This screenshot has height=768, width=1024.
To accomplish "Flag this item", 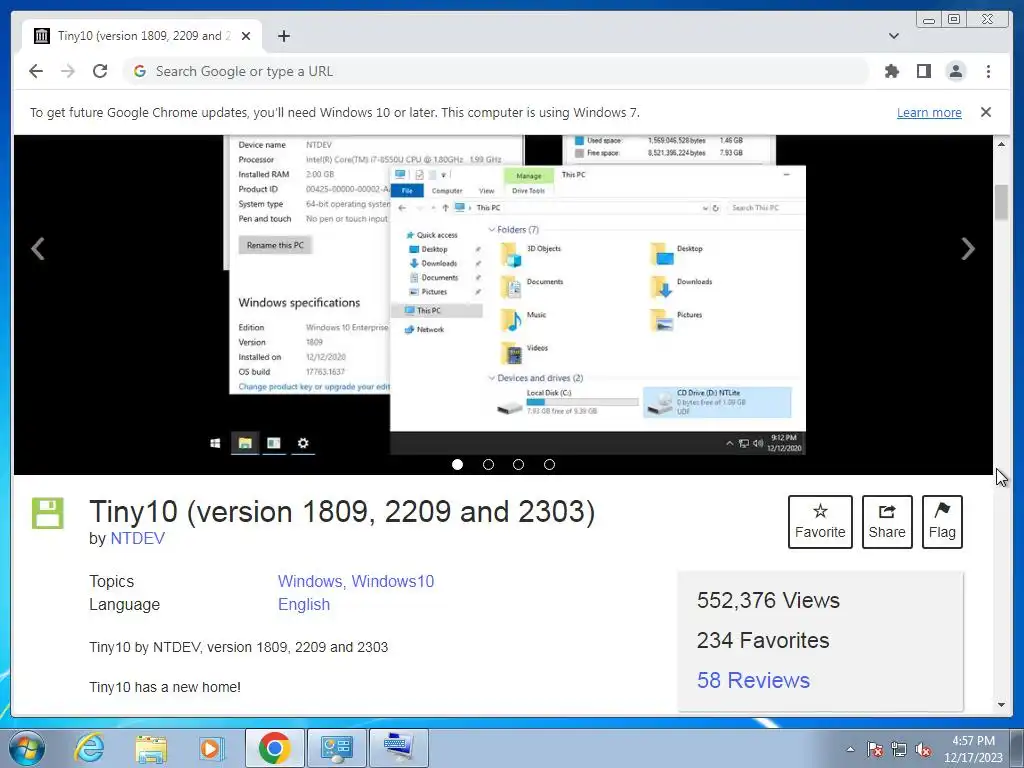I will click(x=942, y=522).
